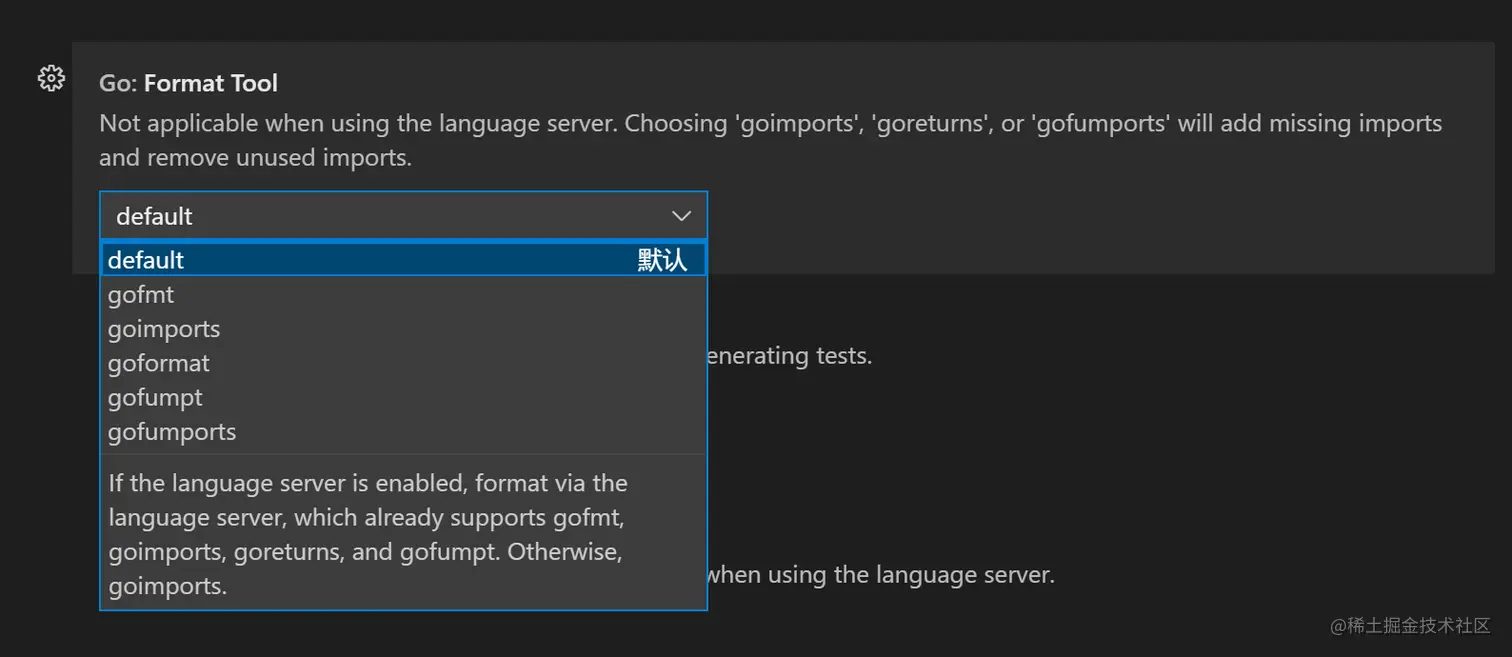Click the 'language server, which already supports' line

click(366, 518)
